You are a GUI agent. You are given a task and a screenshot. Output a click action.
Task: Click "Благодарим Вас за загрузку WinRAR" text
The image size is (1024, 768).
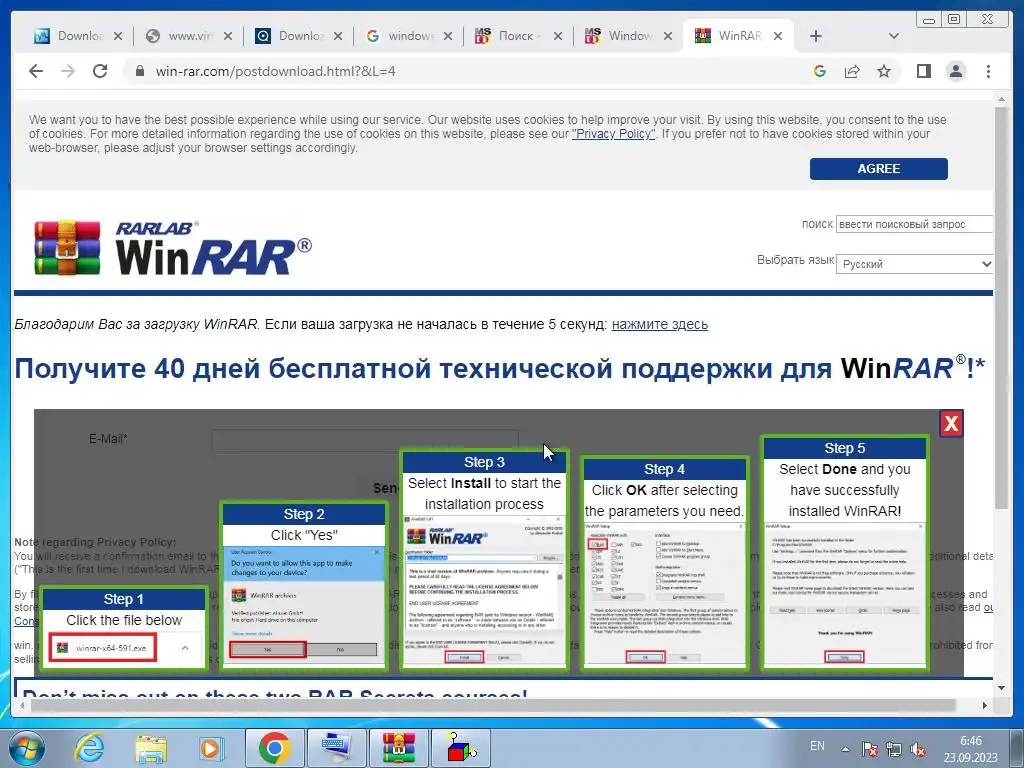pyautogui.click(x=136, y=325)
